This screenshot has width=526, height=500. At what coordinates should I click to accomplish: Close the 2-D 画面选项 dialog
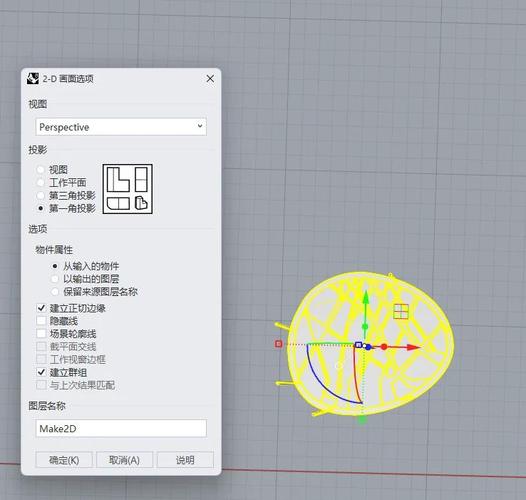210,79
